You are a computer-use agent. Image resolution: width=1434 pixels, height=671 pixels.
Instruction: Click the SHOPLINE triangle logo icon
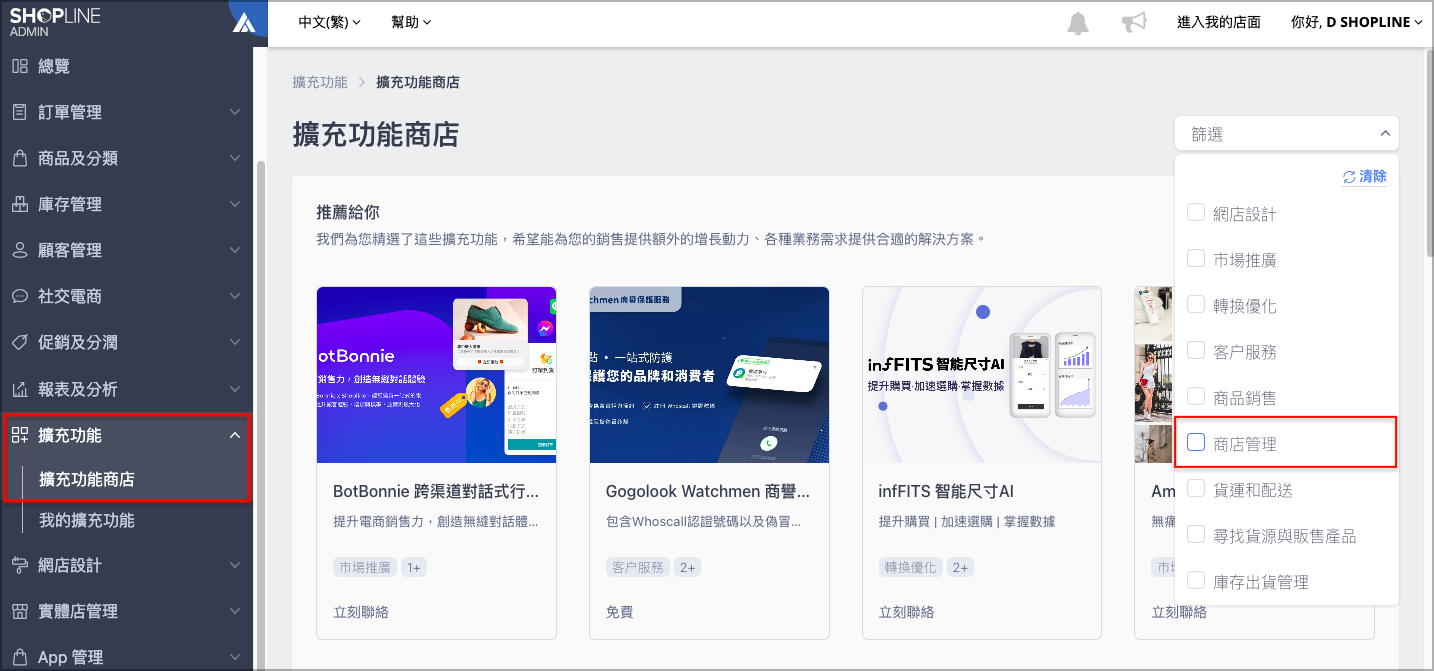click(x=243, y=22)
